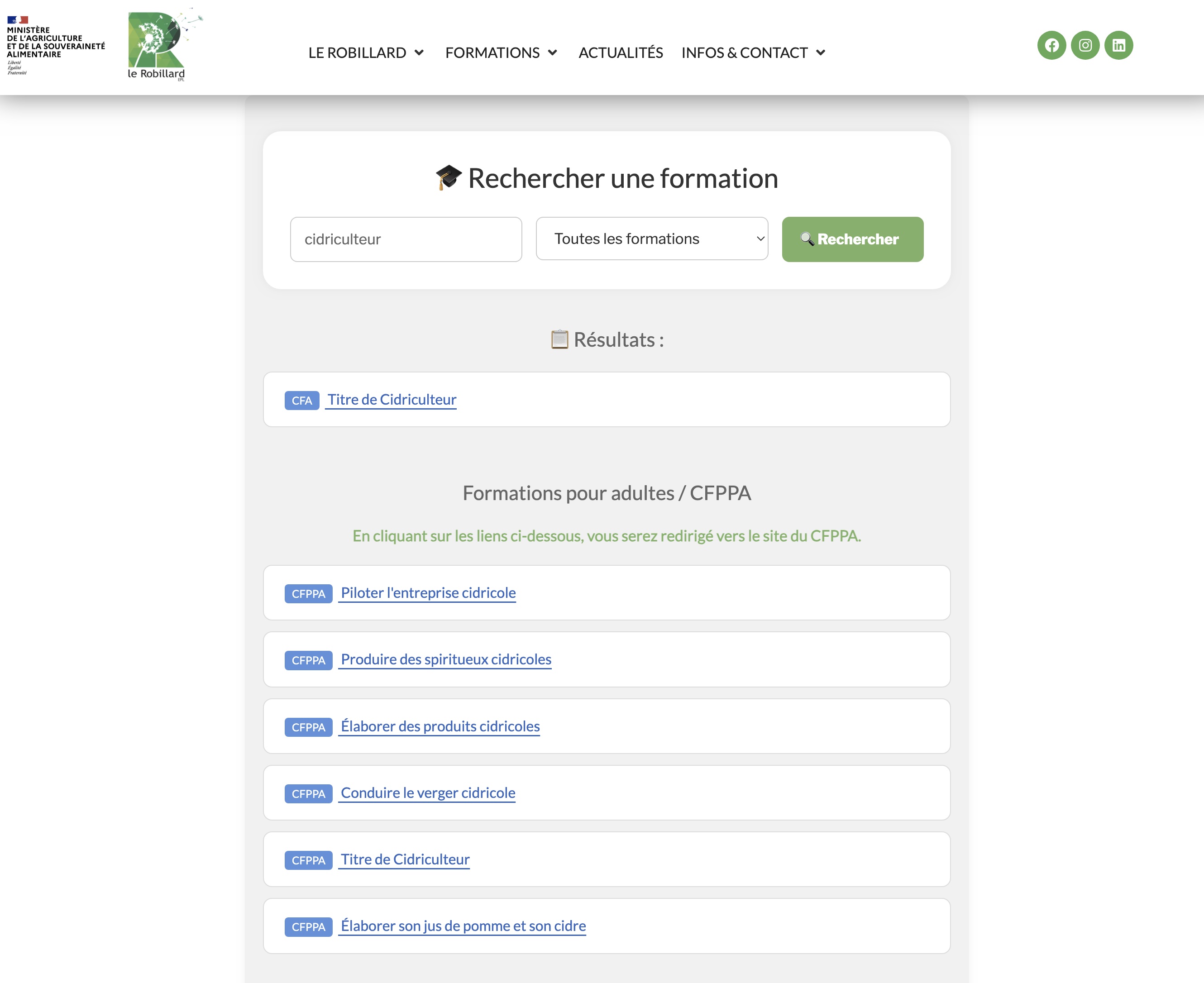
Task: Click CFPPA badge beside Élaborer son jus
Action: (309, 927)
